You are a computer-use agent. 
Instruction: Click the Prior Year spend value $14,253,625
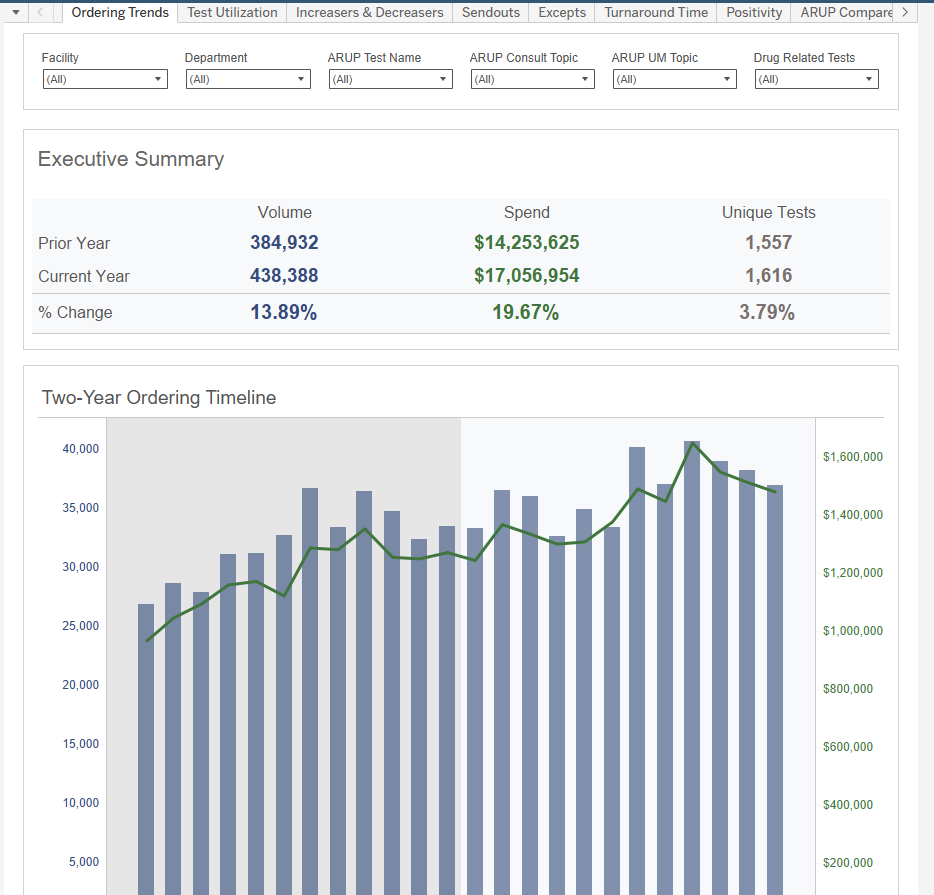527,243
